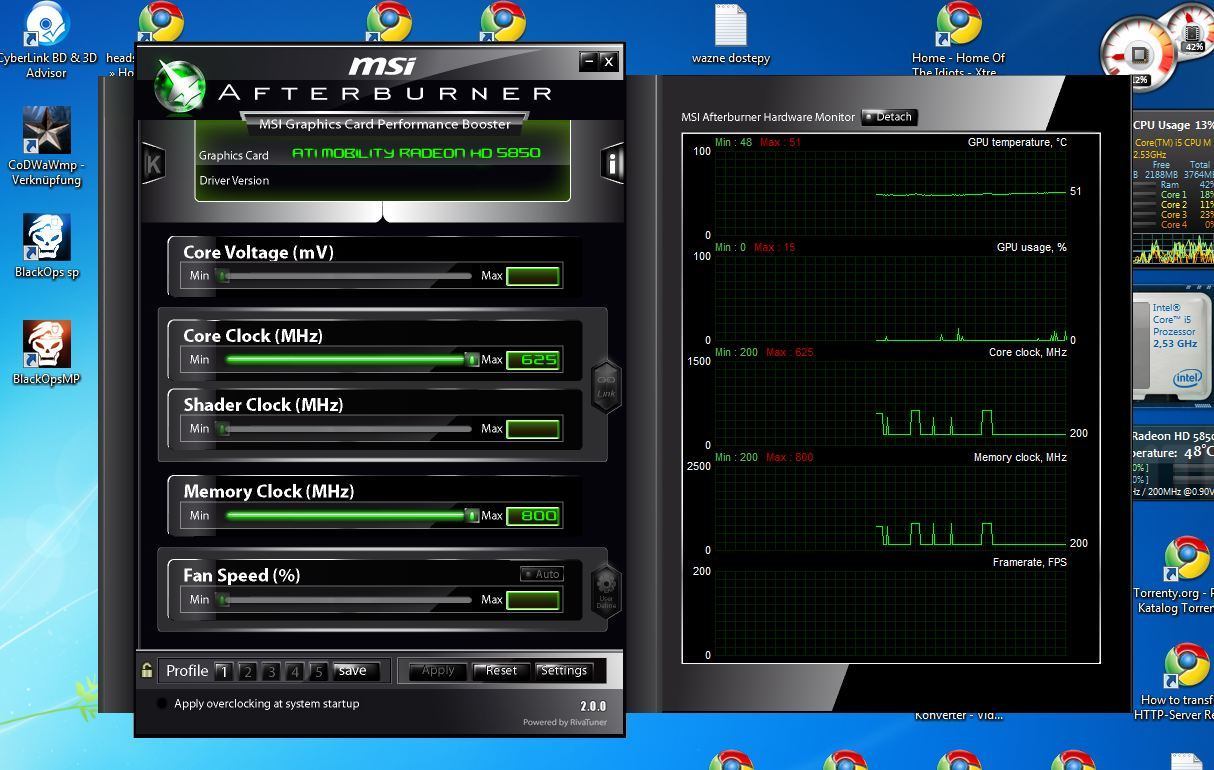Click the Shader Clock slider track
The image size is (1214, 770).
click(346, 429)
